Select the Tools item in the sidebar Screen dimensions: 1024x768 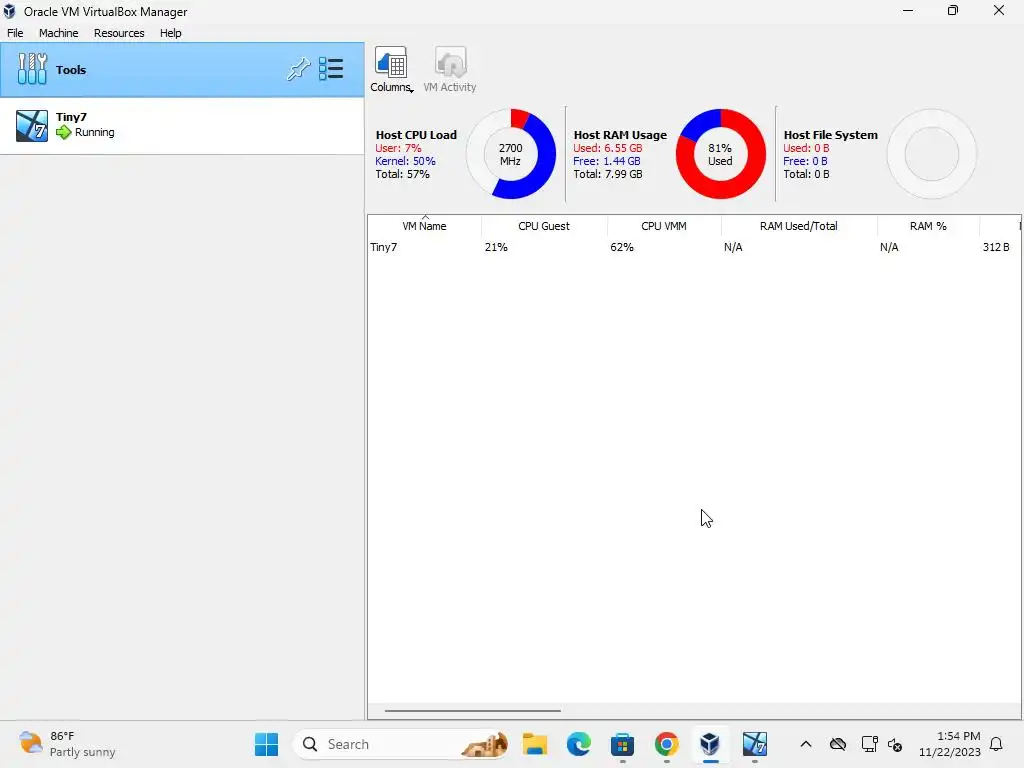pos(182,70)
